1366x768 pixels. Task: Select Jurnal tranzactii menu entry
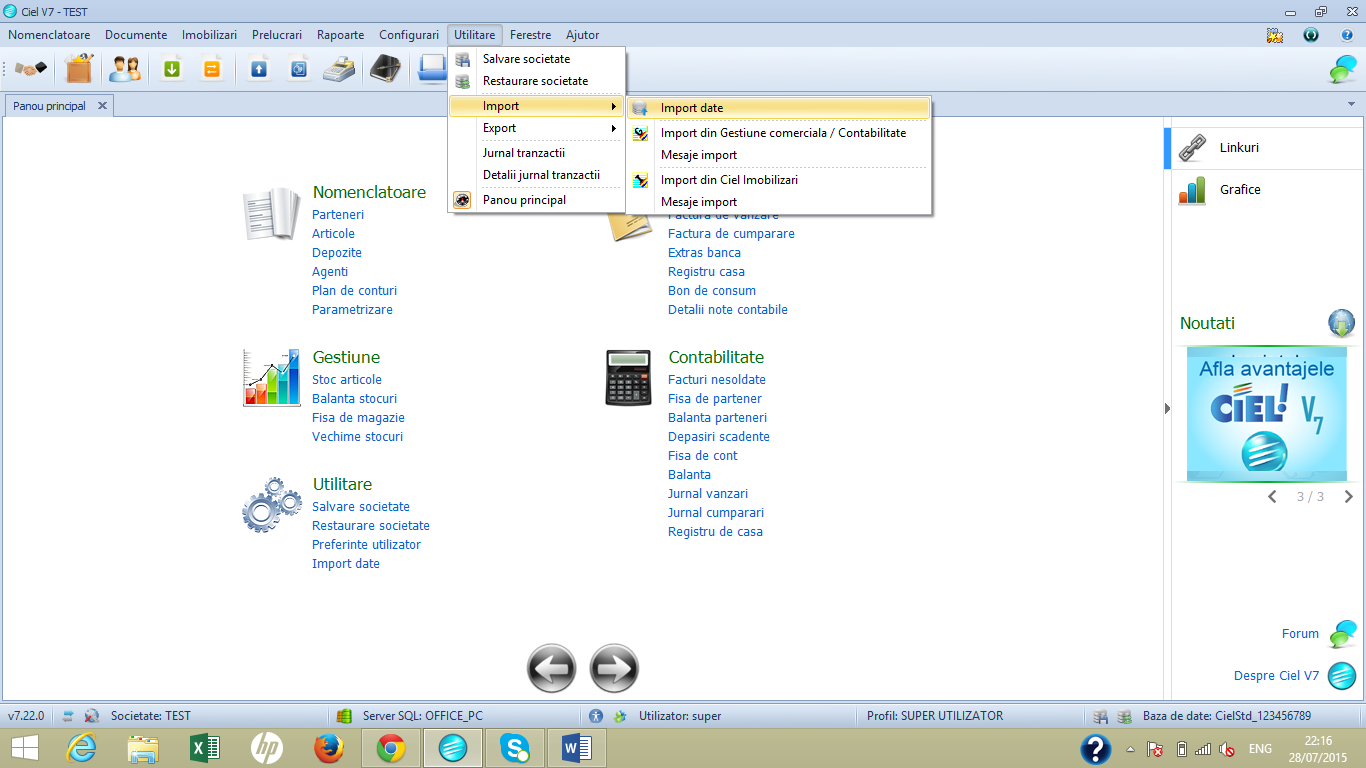(x=537, y=153)
